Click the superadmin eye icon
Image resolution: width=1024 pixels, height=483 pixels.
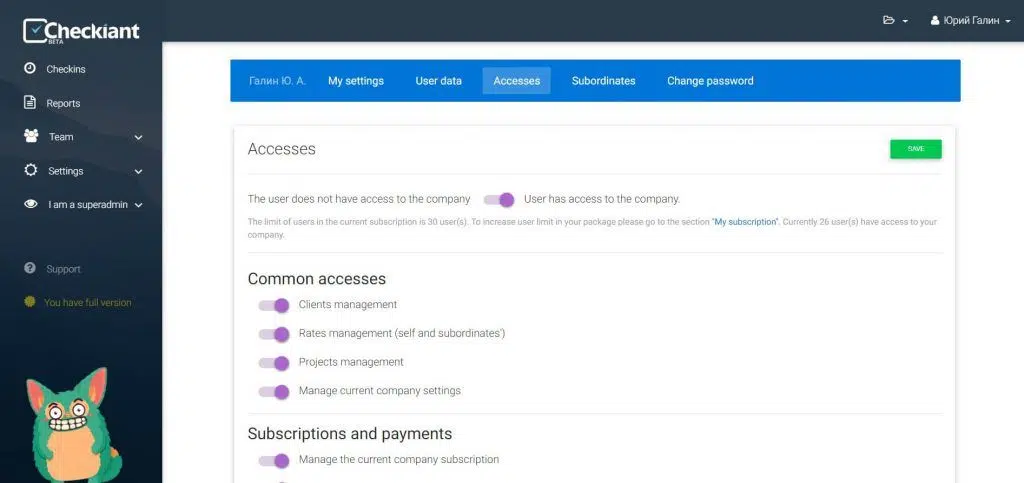(30, 205)
